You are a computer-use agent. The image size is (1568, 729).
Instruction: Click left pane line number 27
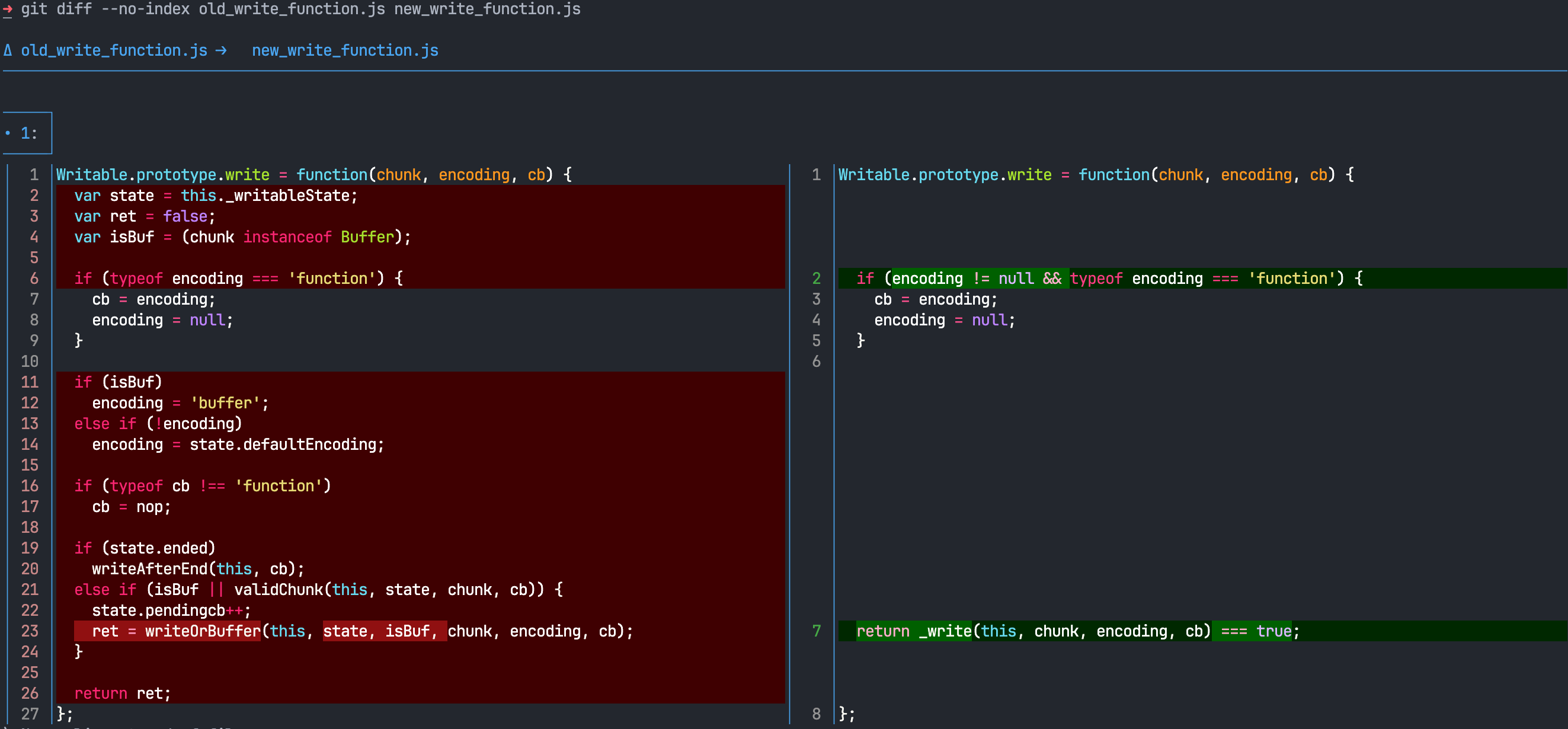29,714
